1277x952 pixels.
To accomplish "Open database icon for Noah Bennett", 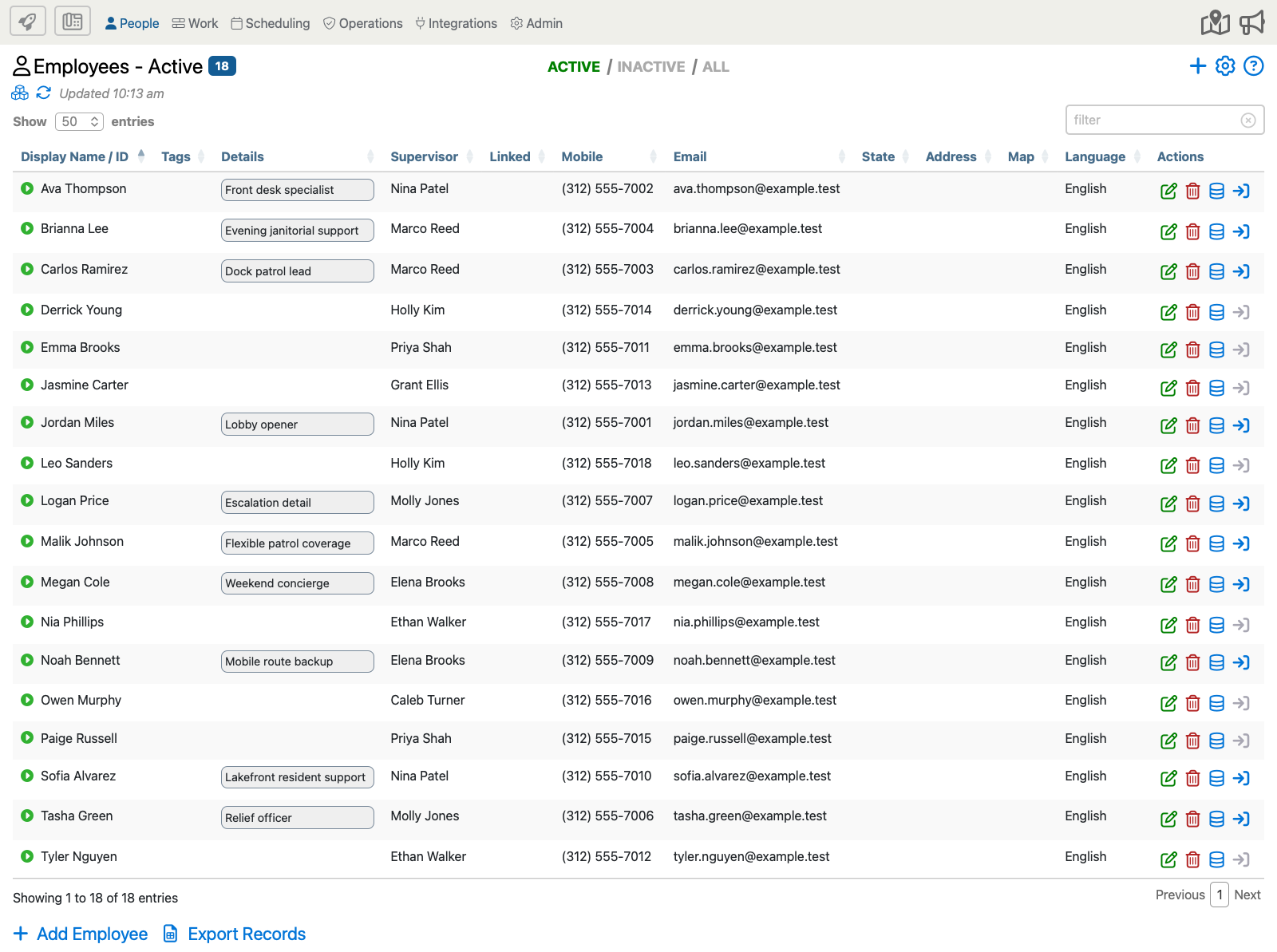I will (1216, 662).
